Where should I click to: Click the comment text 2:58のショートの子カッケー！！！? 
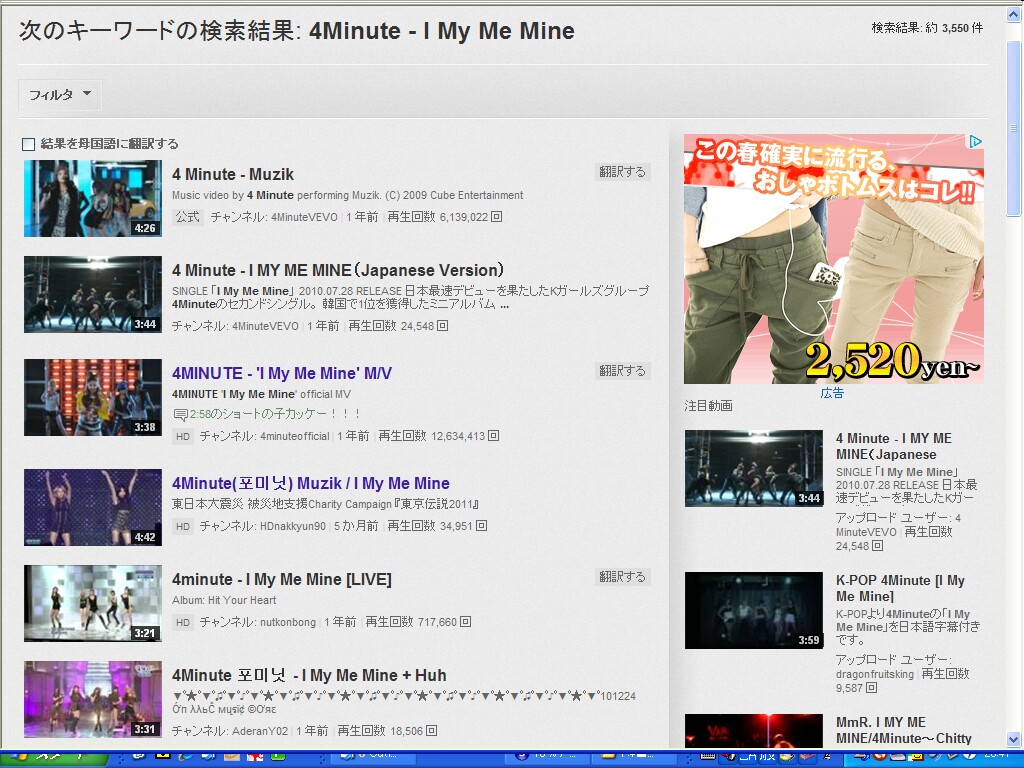274,414
